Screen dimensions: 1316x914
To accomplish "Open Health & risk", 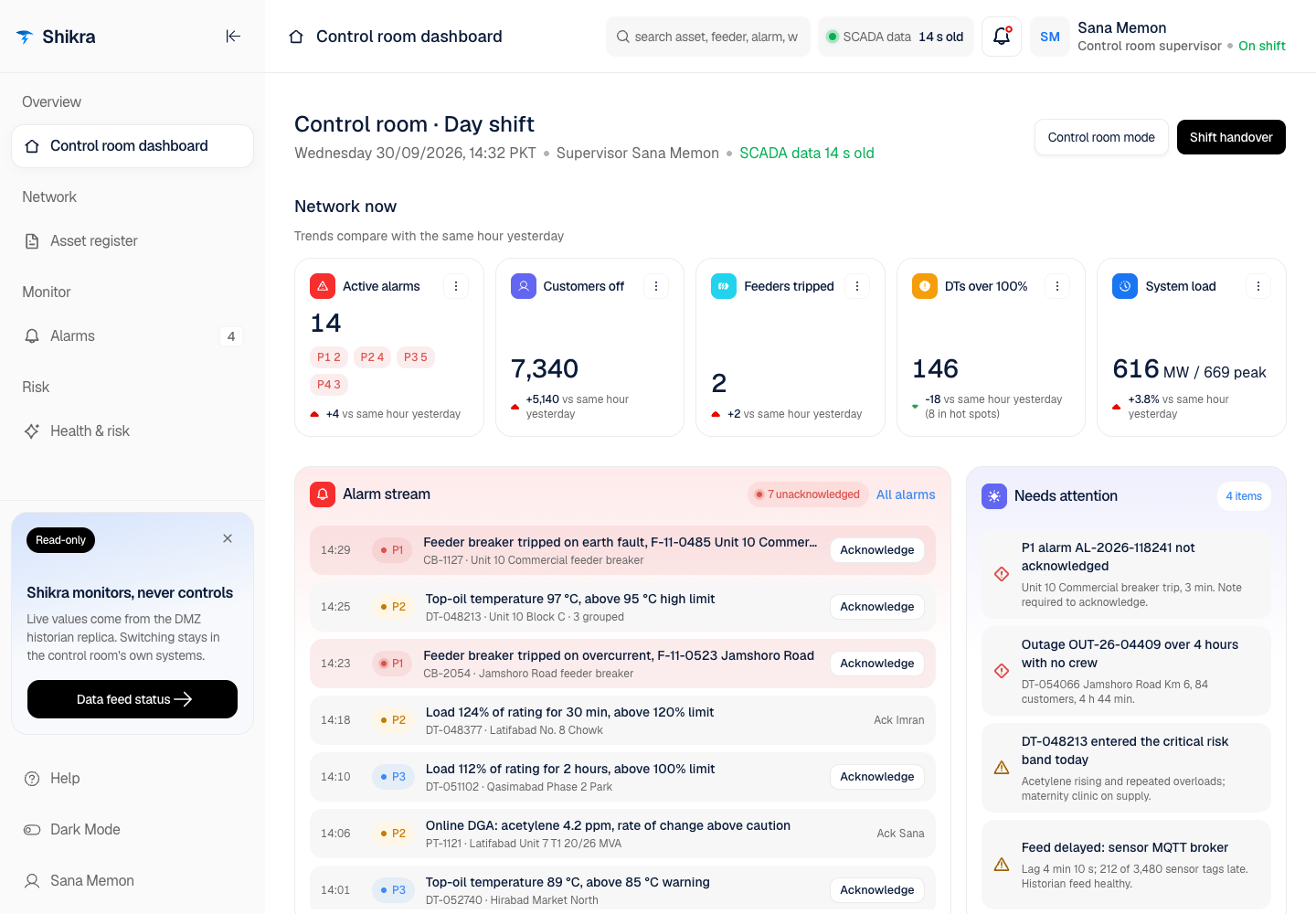I will (x=133, y=431).
